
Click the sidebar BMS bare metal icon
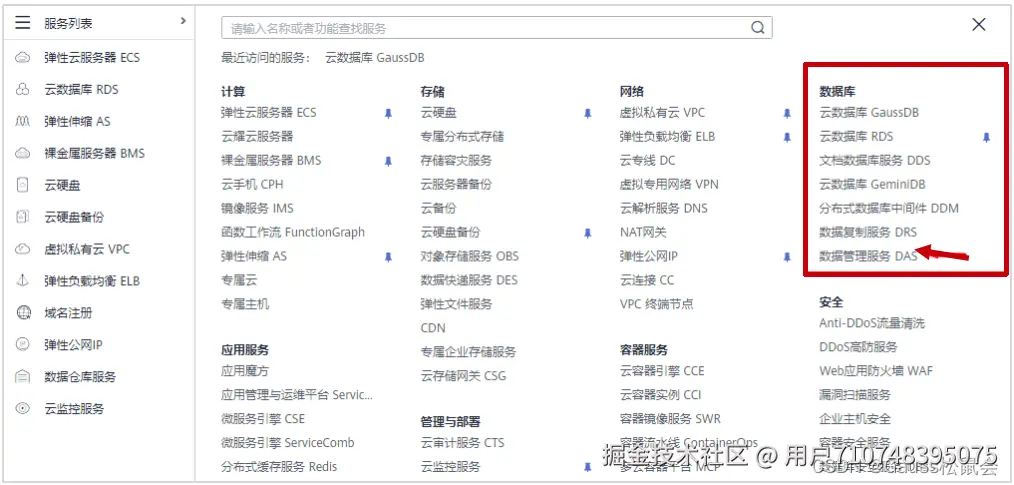click(23, 153)
